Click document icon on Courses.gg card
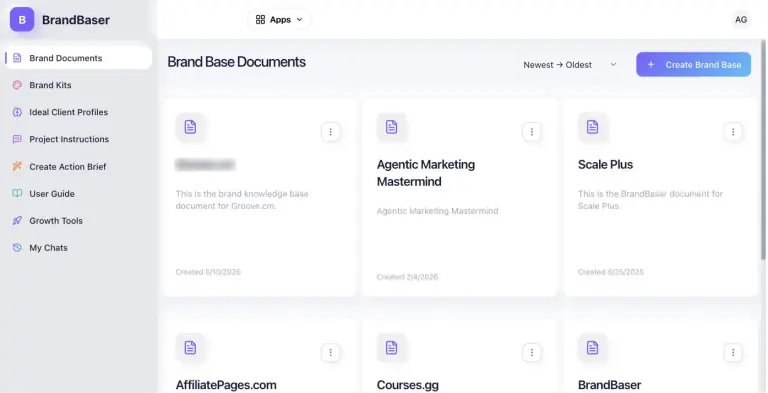This screenshot has width=768, height=393. [x=391, y=348]
